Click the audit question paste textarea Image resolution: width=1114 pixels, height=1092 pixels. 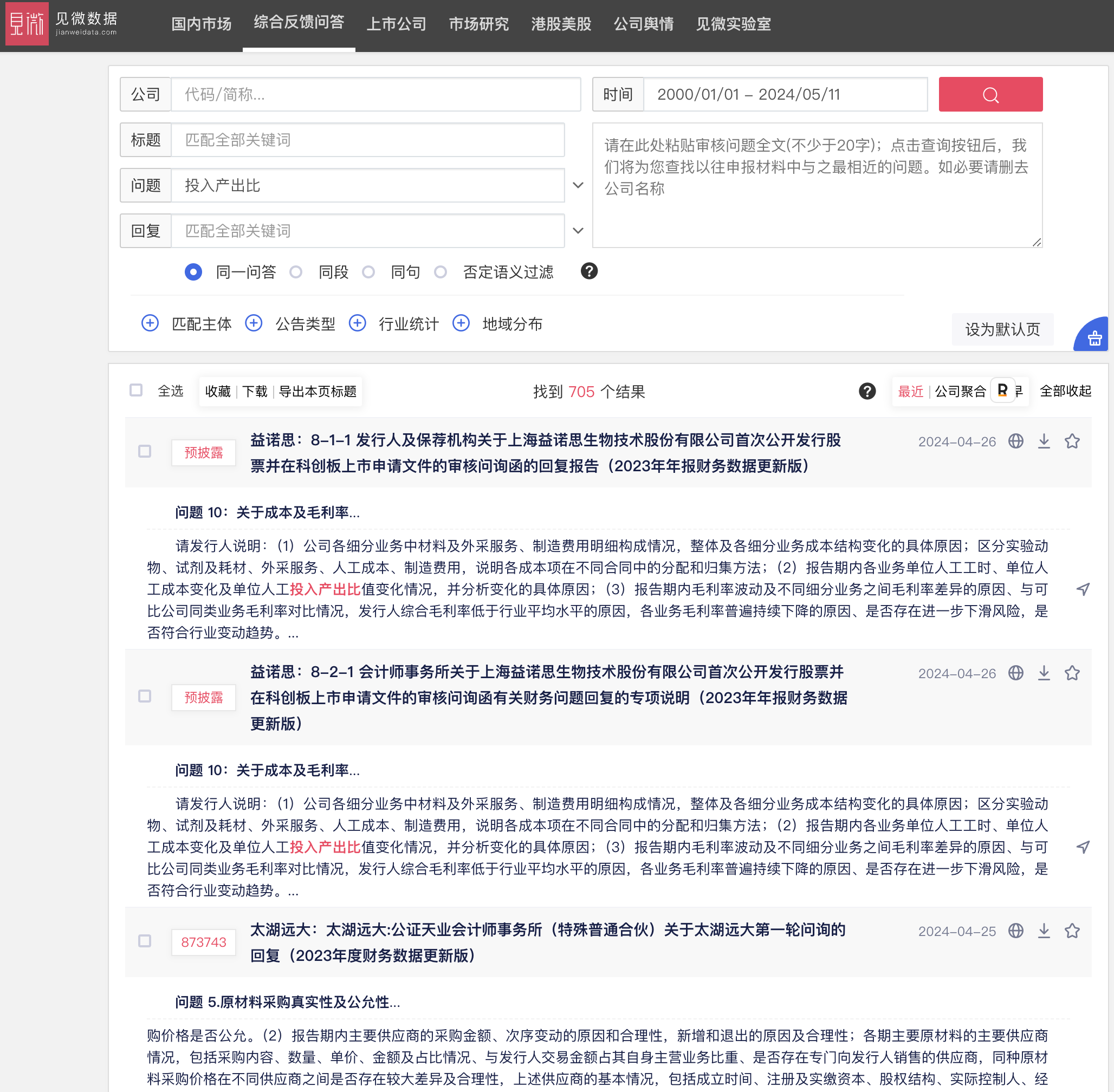click(817, 185)
